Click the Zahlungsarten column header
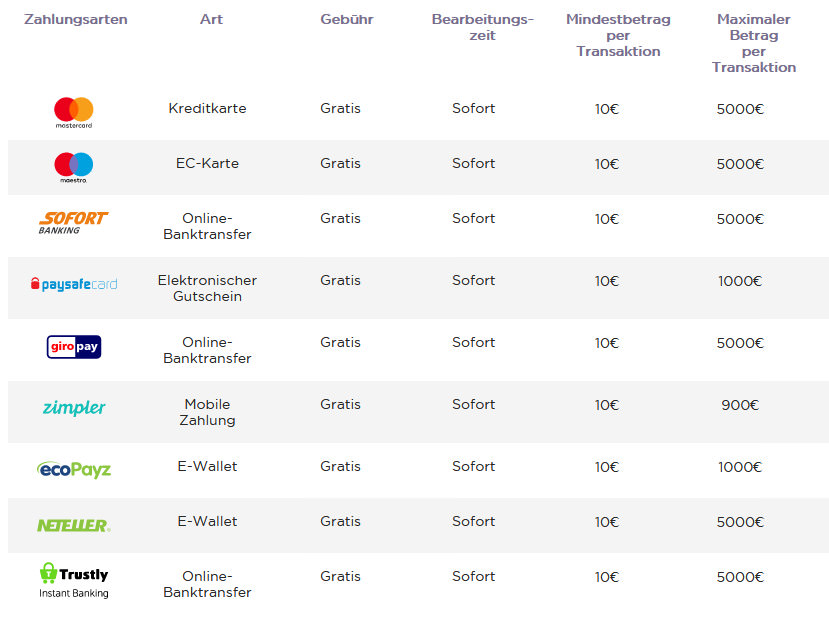 (x=76, y=20)
